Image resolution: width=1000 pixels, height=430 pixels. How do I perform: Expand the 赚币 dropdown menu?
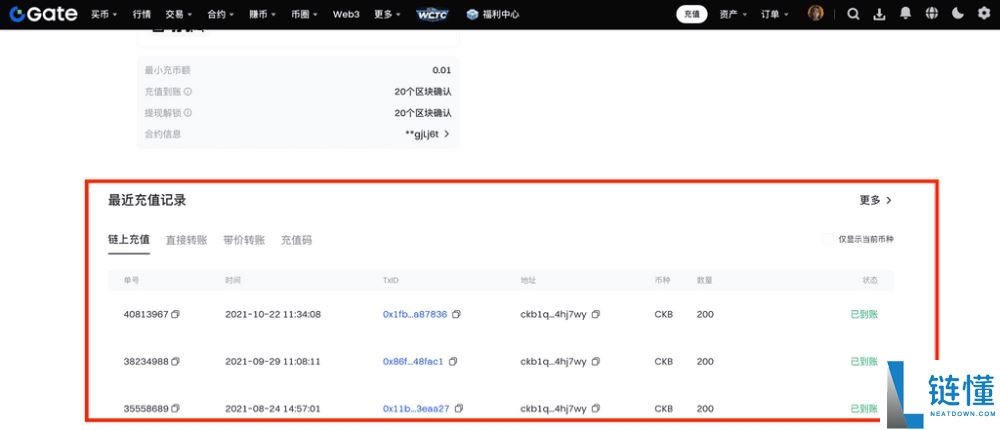point(263,14)
